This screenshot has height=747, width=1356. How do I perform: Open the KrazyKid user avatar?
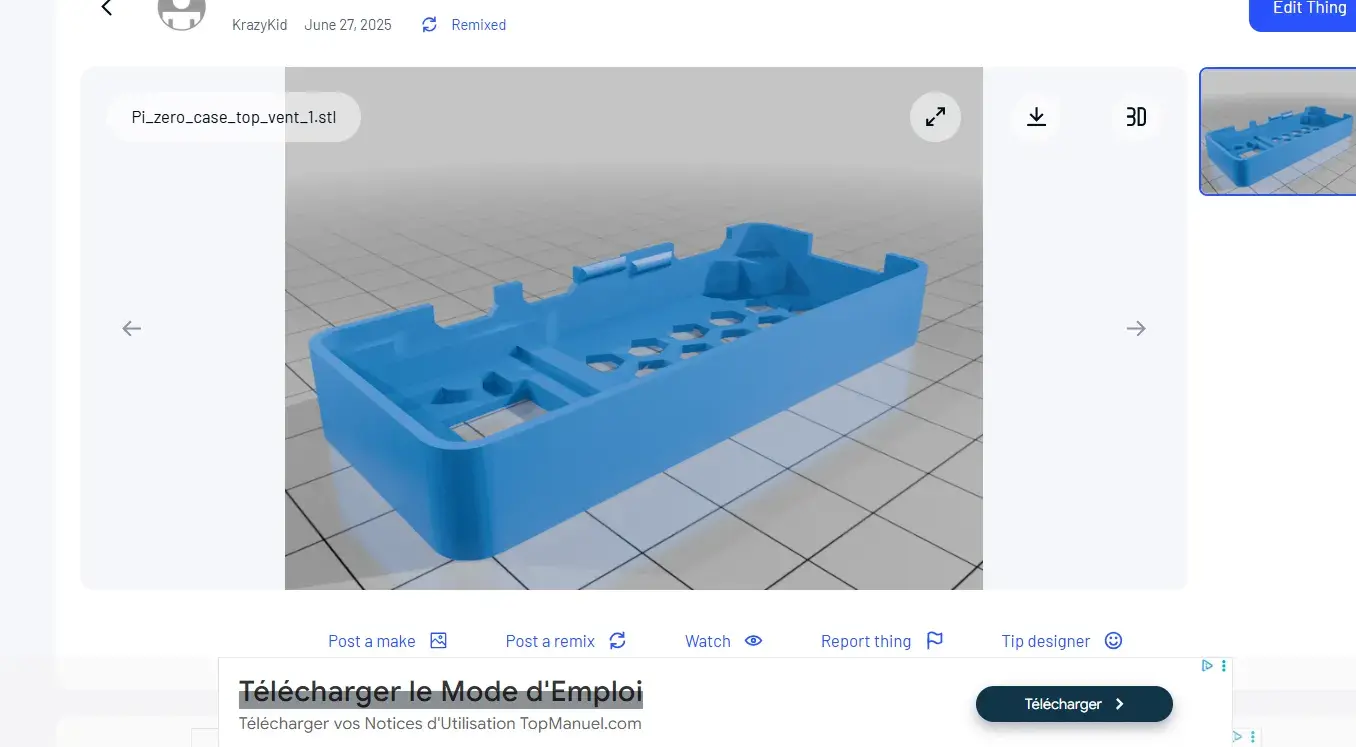point(182,12)
